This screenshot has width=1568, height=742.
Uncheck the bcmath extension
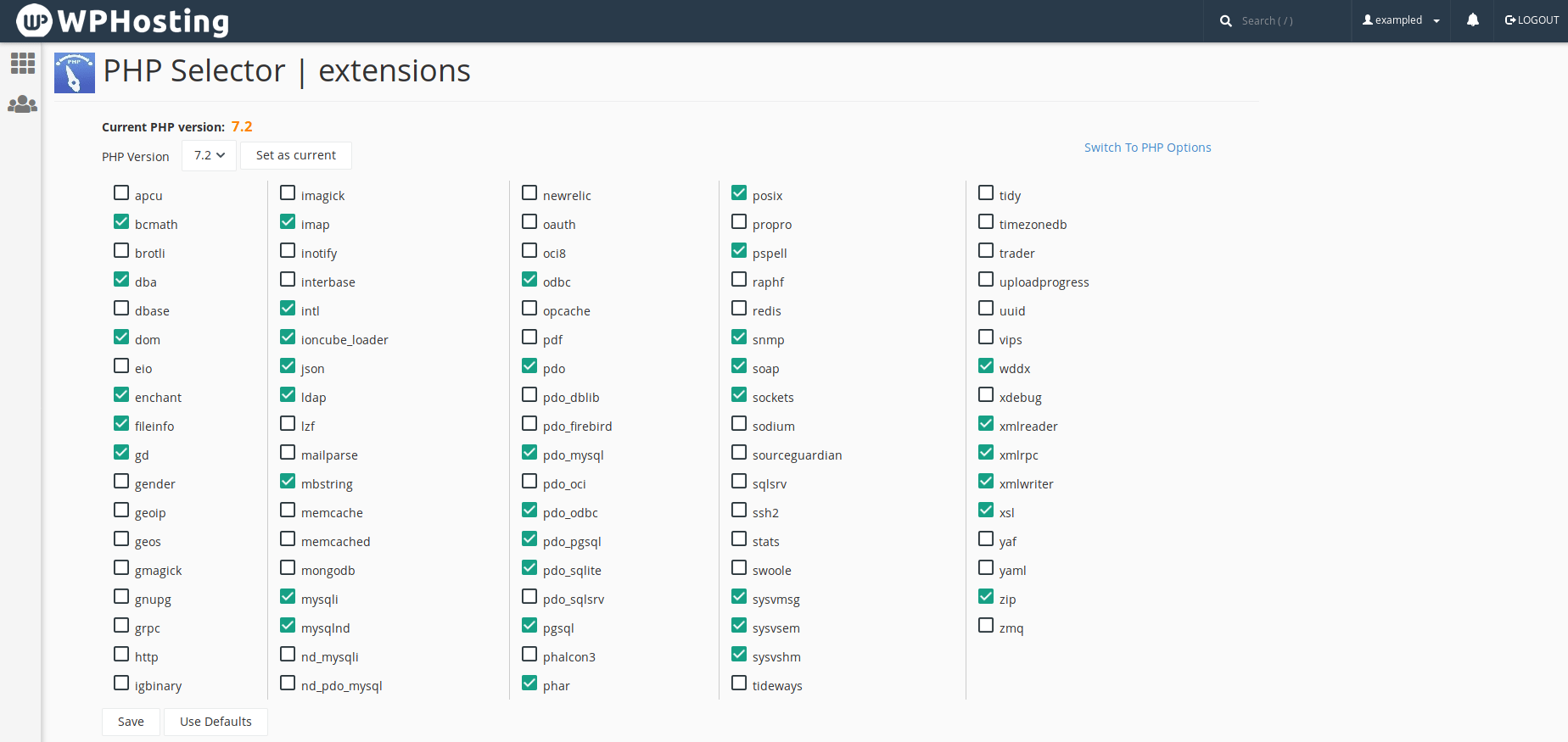[x=121, y=222]
